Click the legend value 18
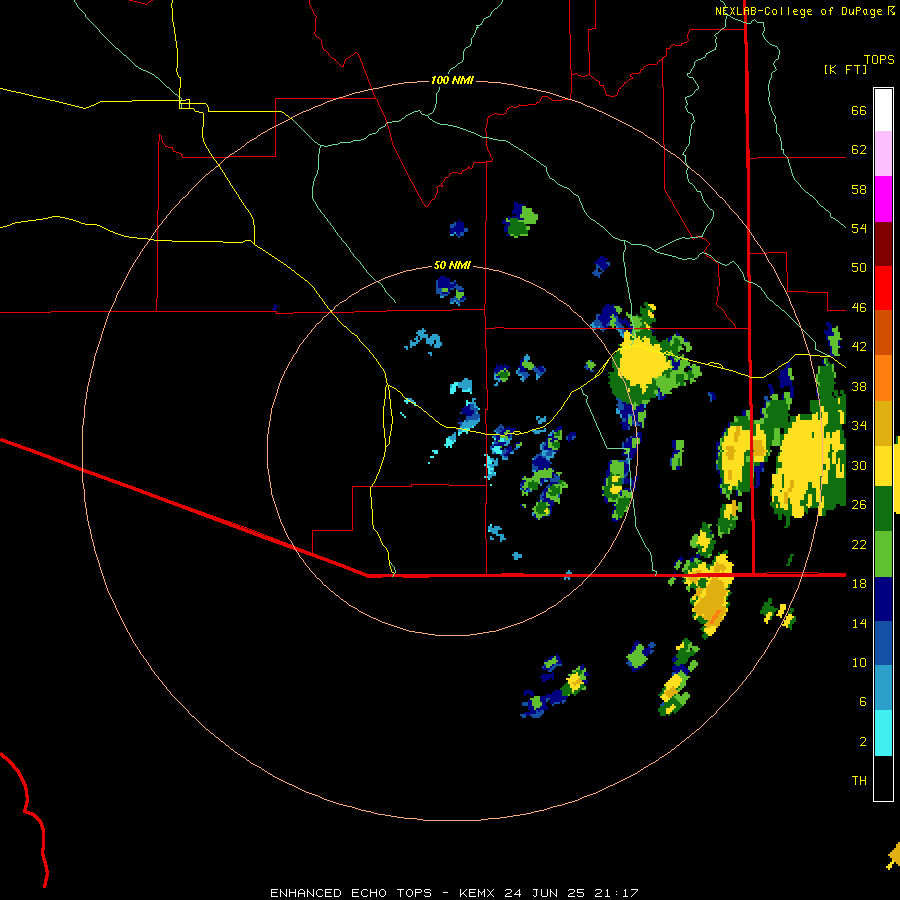 pyautogui.click(x=859, y=584)
